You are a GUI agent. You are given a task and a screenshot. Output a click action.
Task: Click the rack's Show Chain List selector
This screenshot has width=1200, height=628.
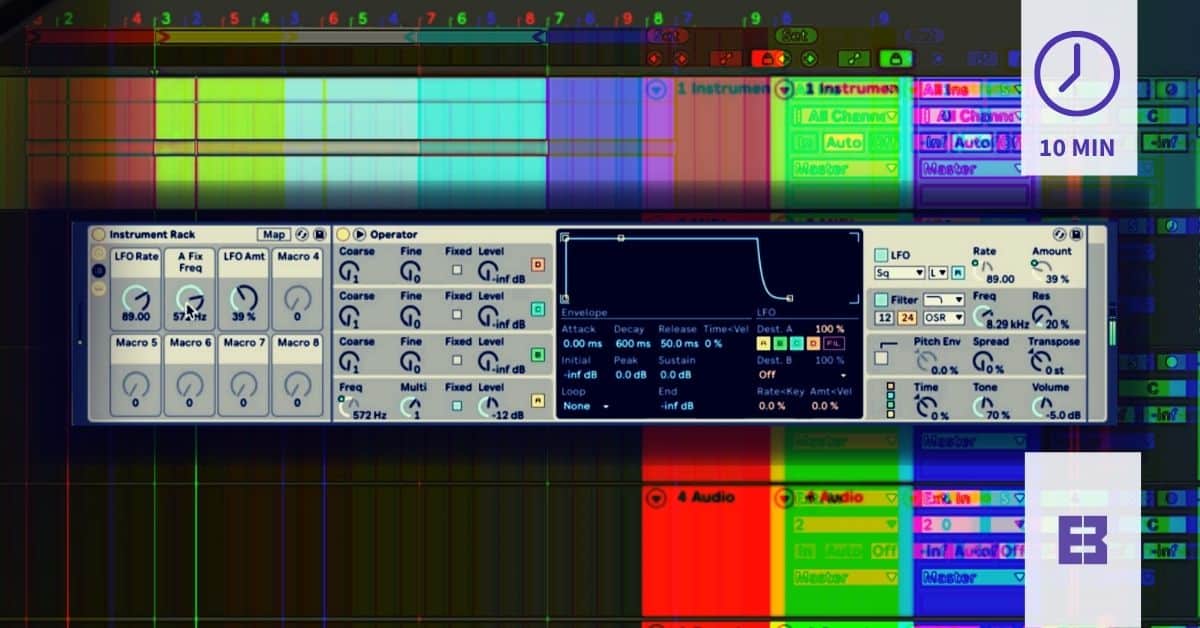click(98, 270)
